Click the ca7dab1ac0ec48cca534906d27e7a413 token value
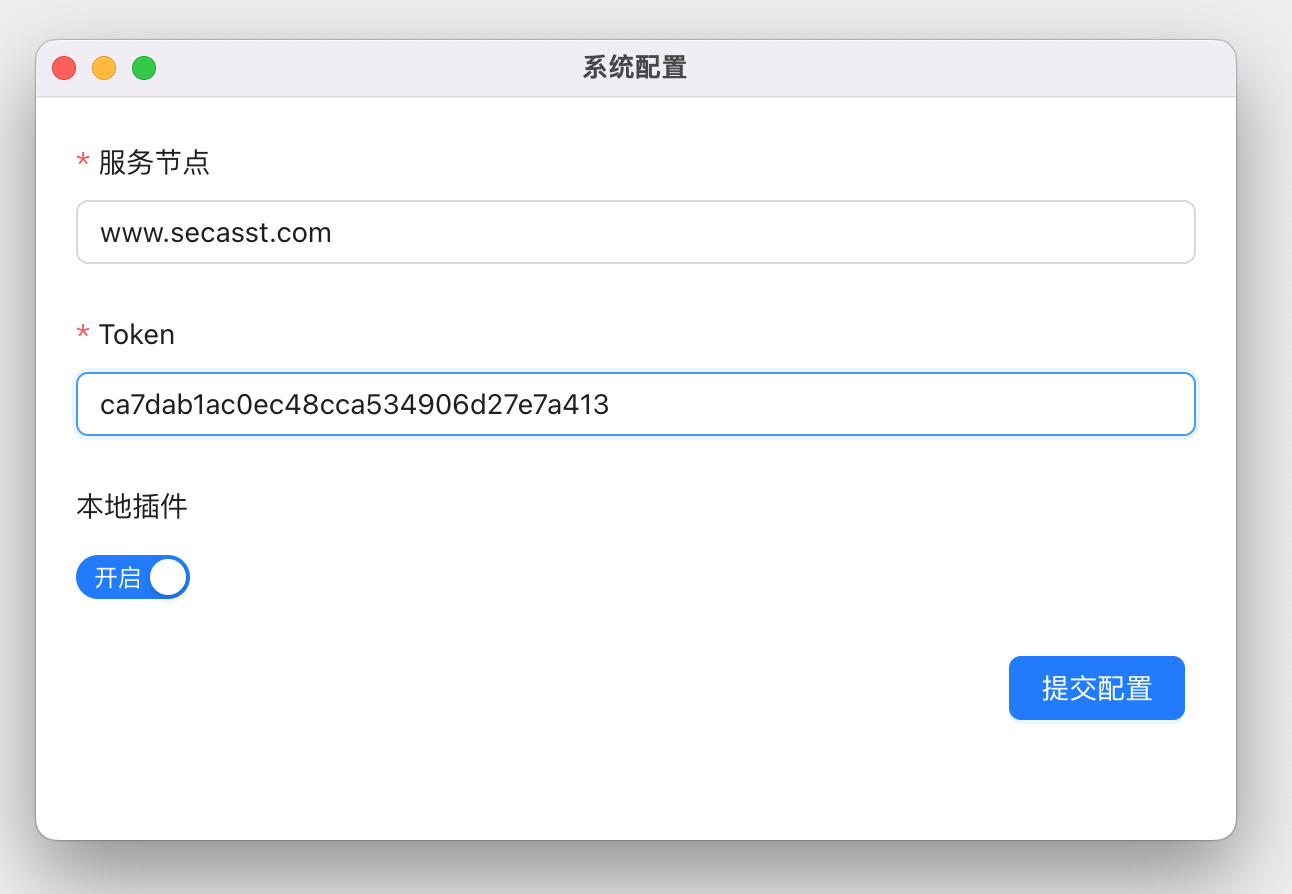This screenshot has height=894, width=1292. [x=354, y=404]
